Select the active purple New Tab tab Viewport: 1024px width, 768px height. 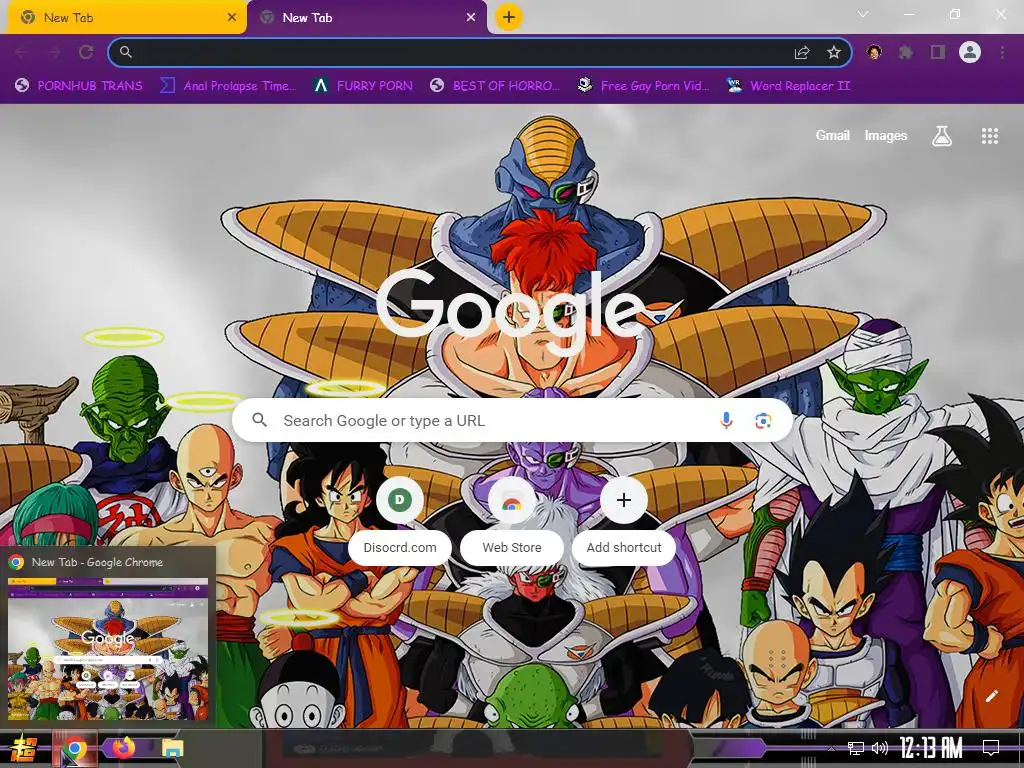(367, 18)
